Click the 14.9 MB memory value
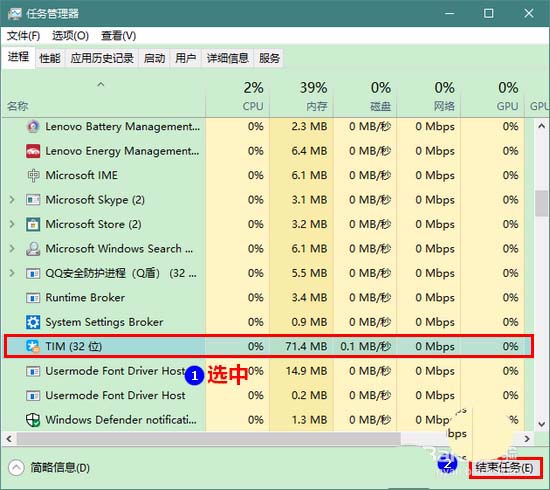Viewport: 550px width, 490px height. pyautogui.click(x=306, y=371)
